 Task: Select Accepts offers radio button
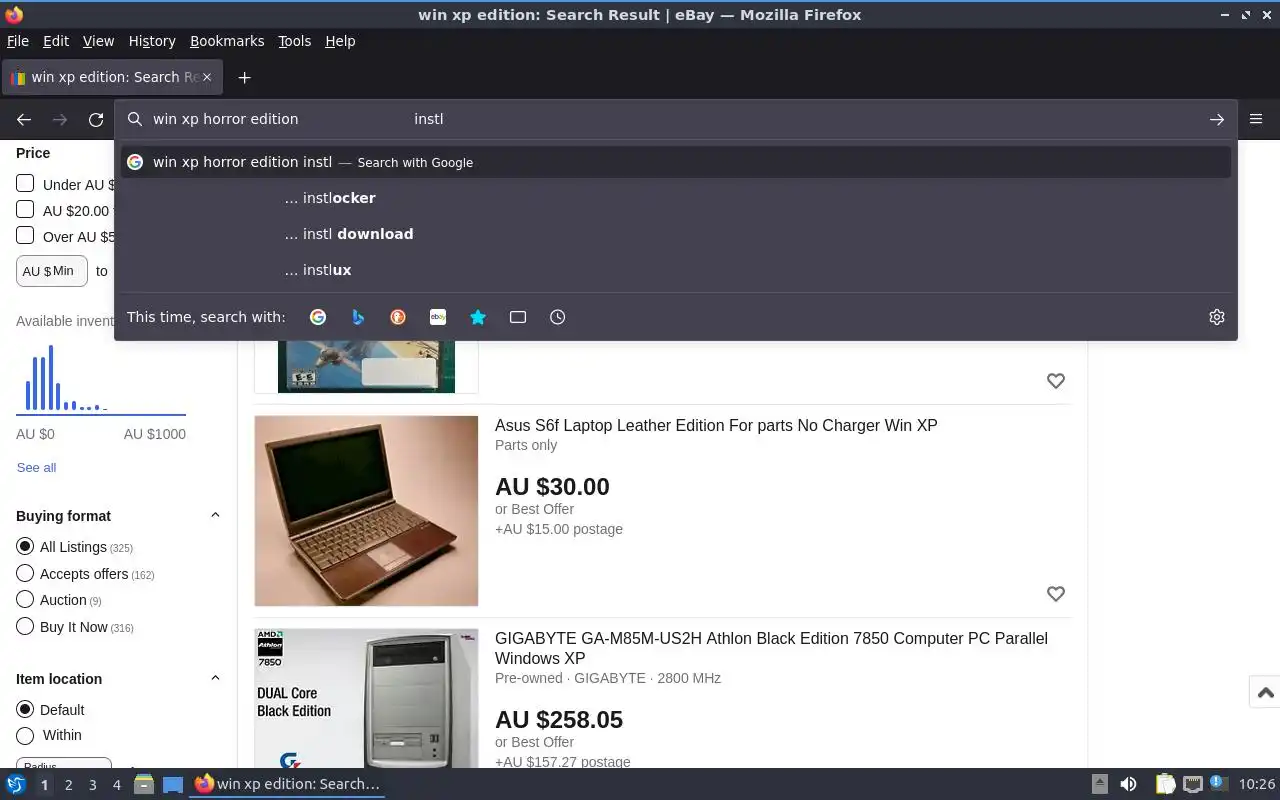click(25, 573)
